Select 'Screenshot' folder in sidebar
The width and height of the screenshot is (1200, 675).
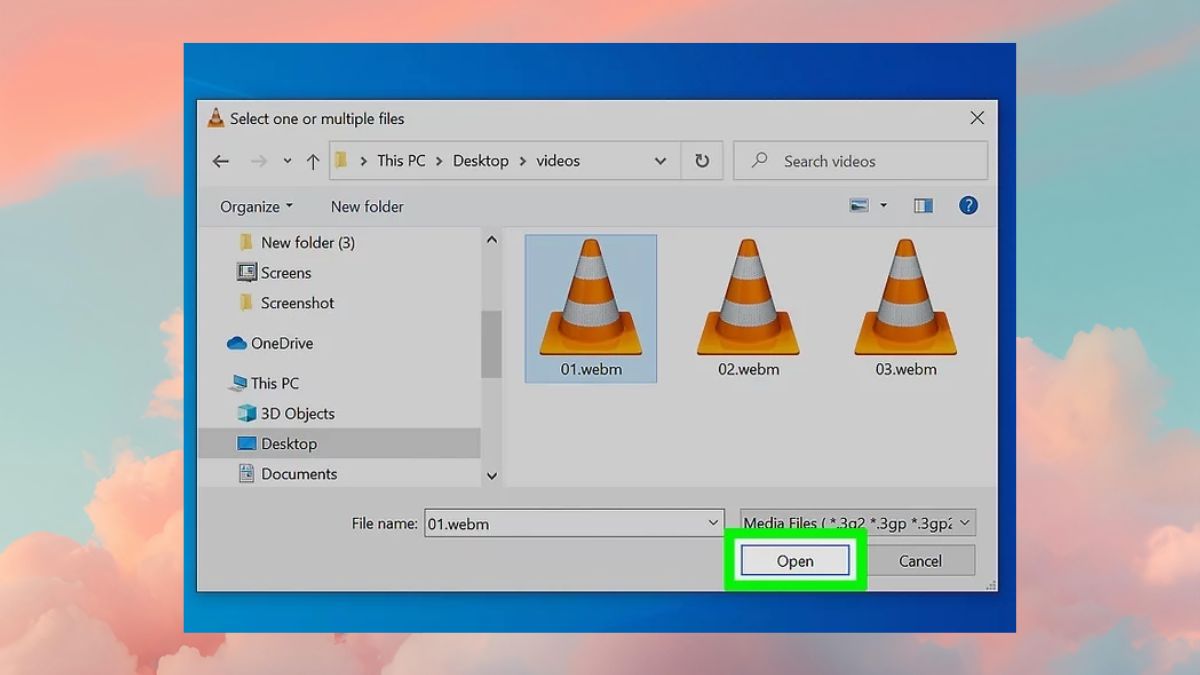coord(297,303)
